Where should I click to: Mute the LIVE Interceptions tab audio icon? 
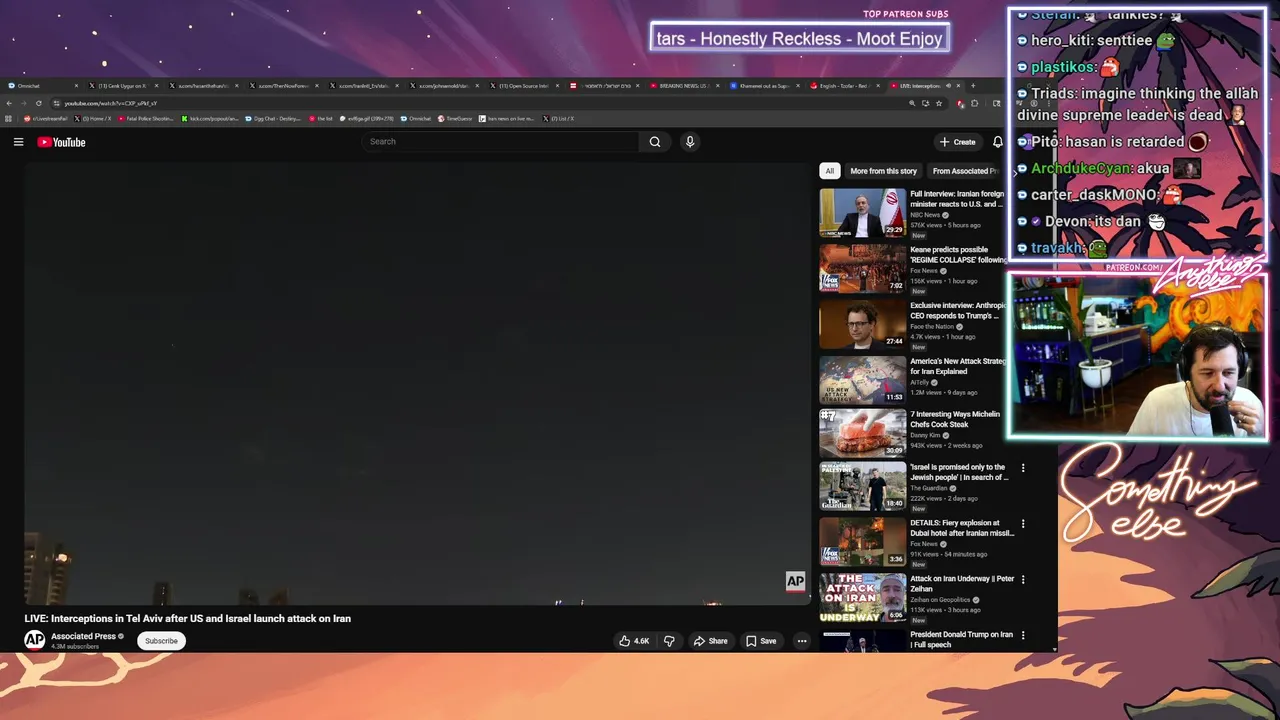click(x=948, y=86)
